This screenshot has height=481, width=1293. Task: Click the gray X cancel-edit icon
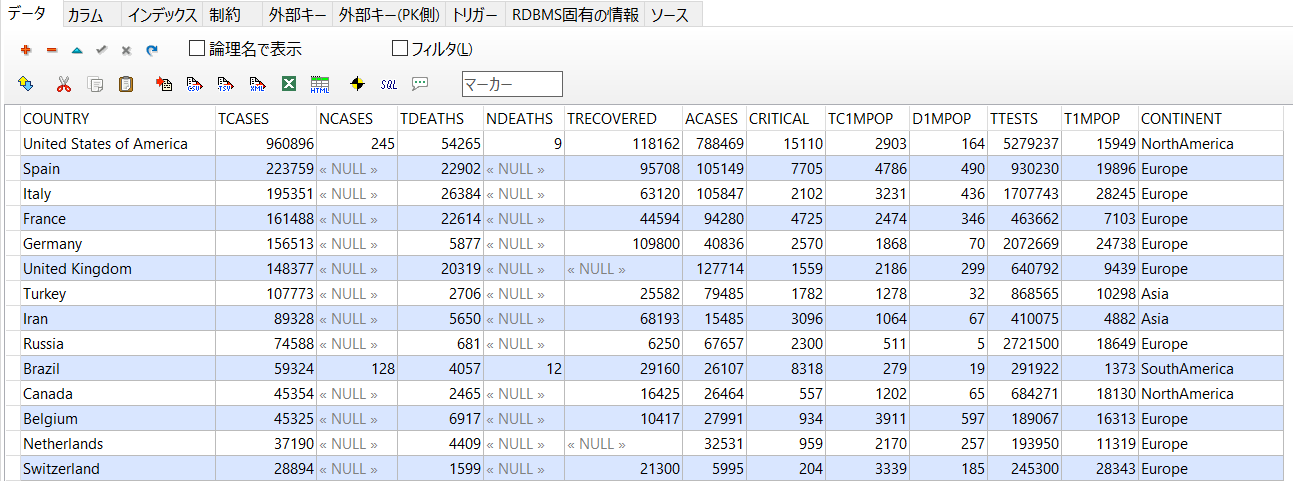[126, 49]
